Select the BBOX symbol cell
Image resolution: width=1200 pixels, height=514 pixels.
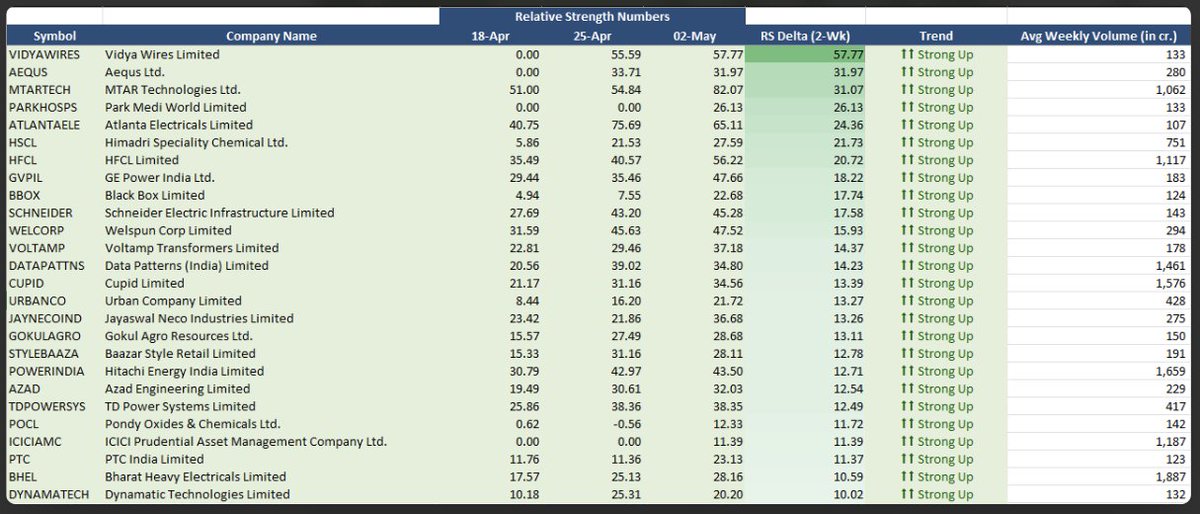[24, 195]
